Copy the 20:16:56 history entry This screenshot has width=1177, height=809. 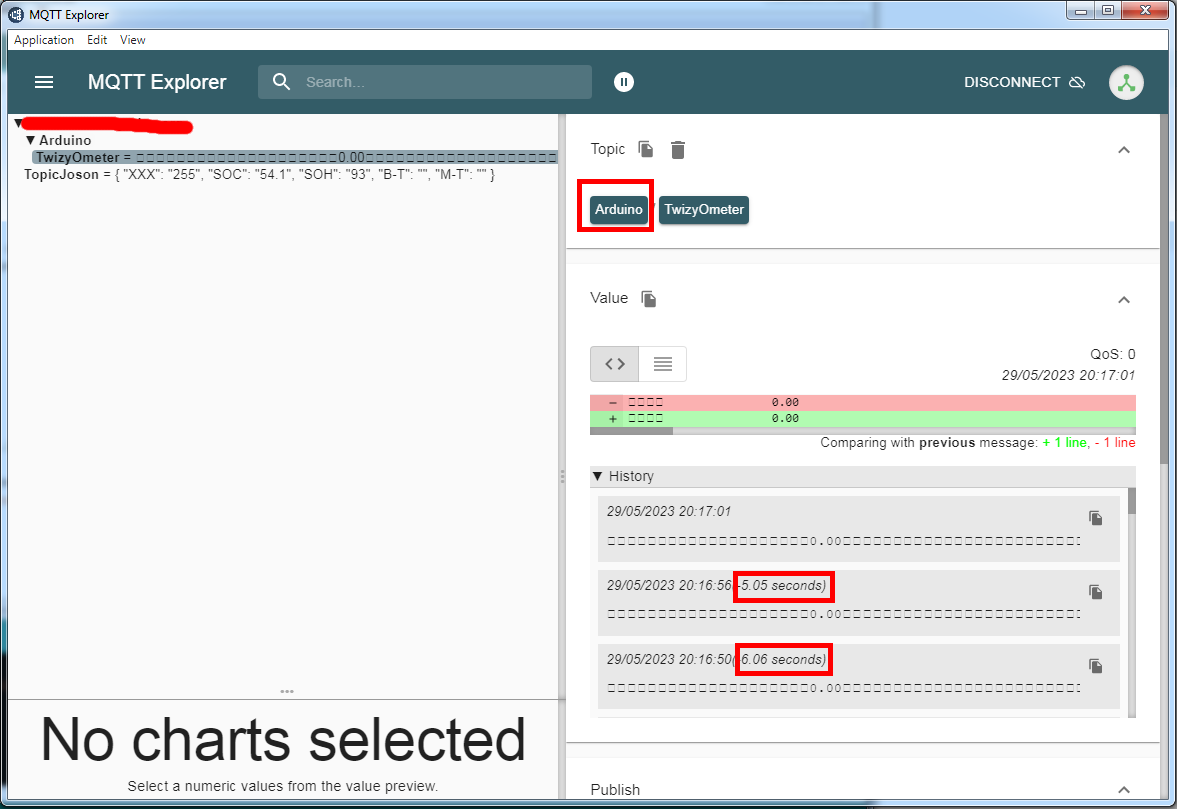1096,592
